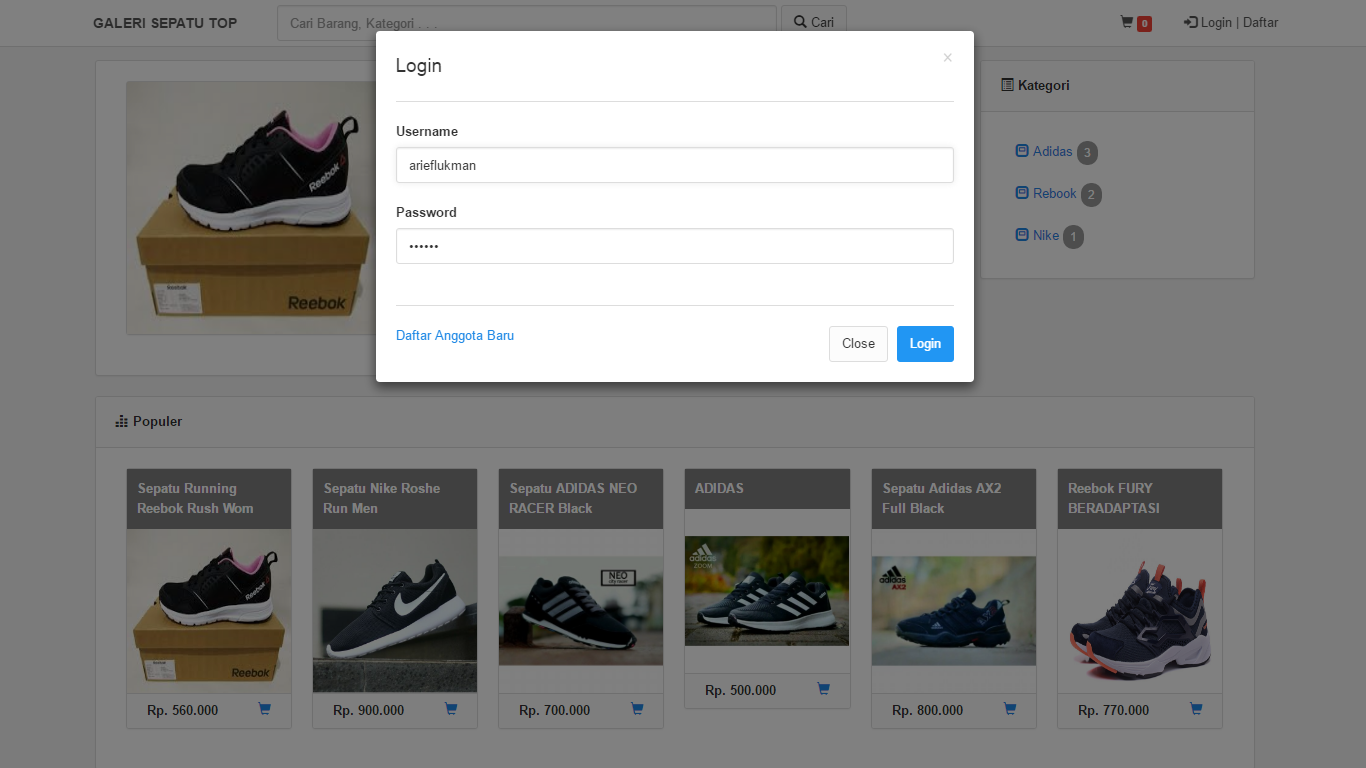Click cart icon under Reebok Rush shoe

[x=265, y=709]
